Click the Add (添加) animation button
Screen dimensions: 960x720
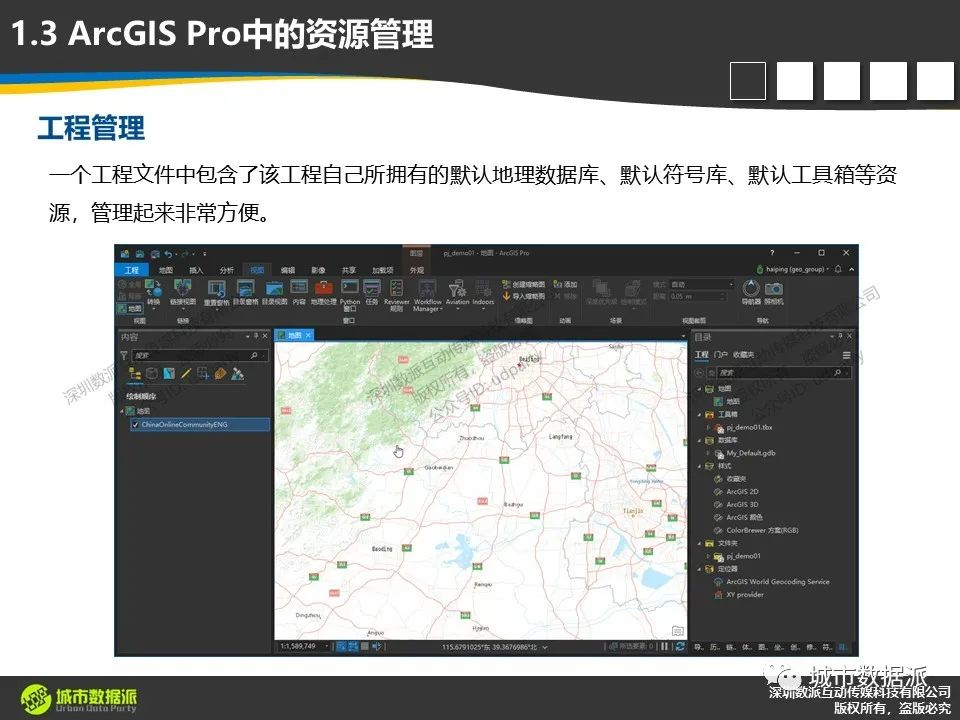[566, 284]
